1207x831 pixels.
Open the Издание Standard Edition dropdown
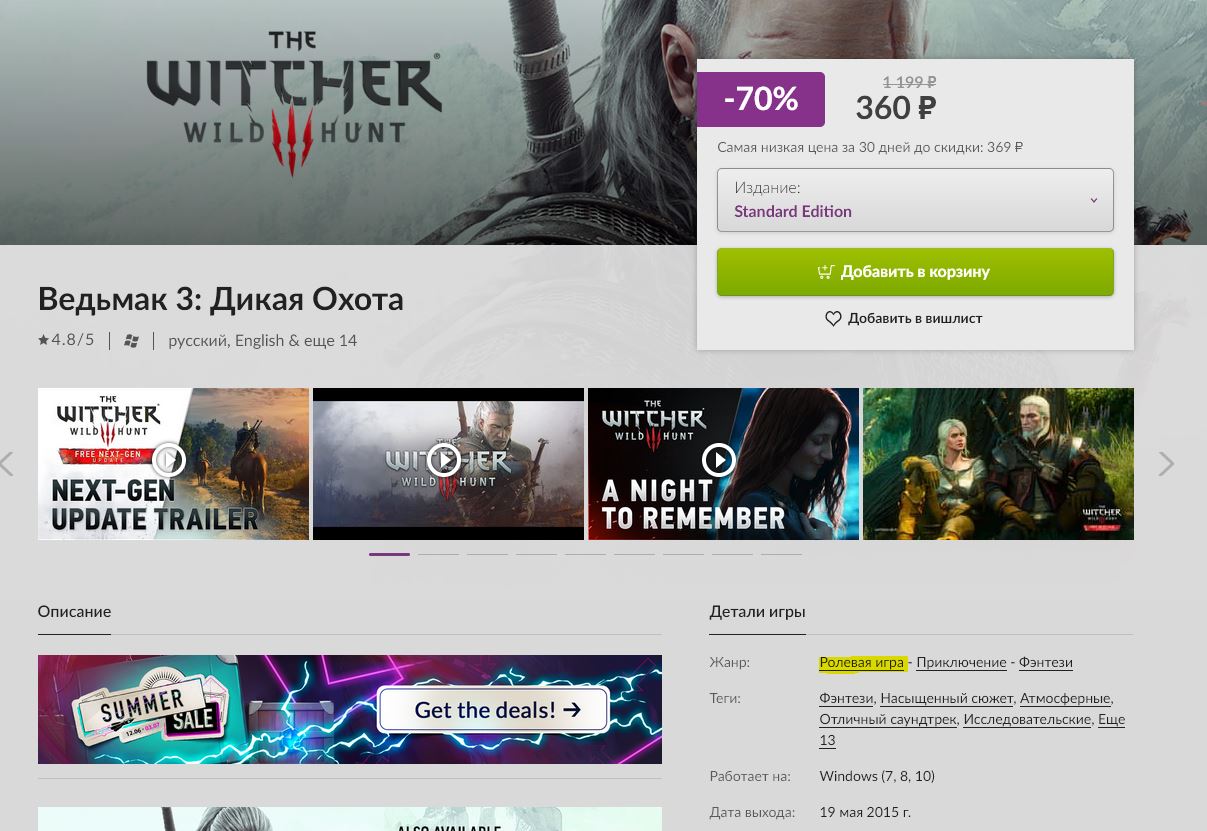coord(915,200)
